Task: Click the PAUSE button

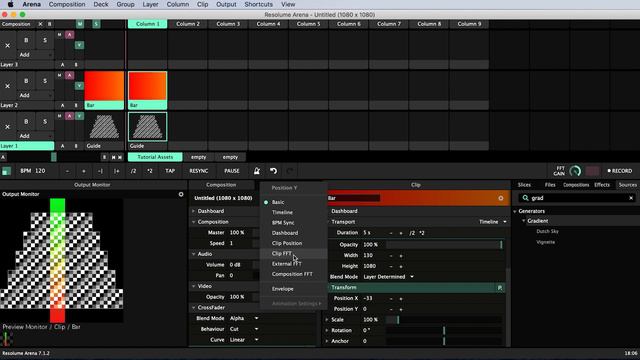Action: [x=231, y=171]
